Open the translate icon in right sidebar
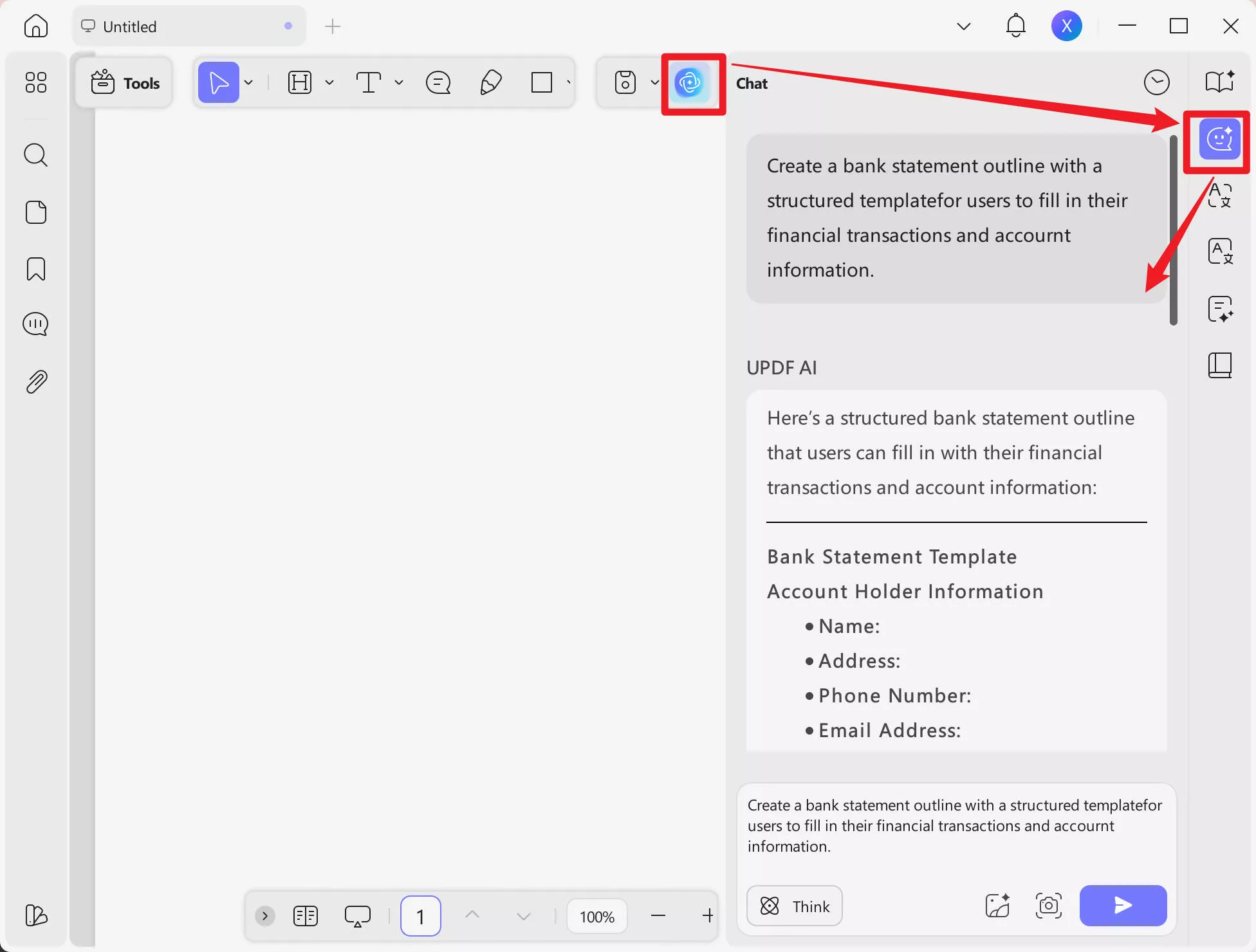The height and width of the screenshot is (952, 1256). tap(1219, 194)
